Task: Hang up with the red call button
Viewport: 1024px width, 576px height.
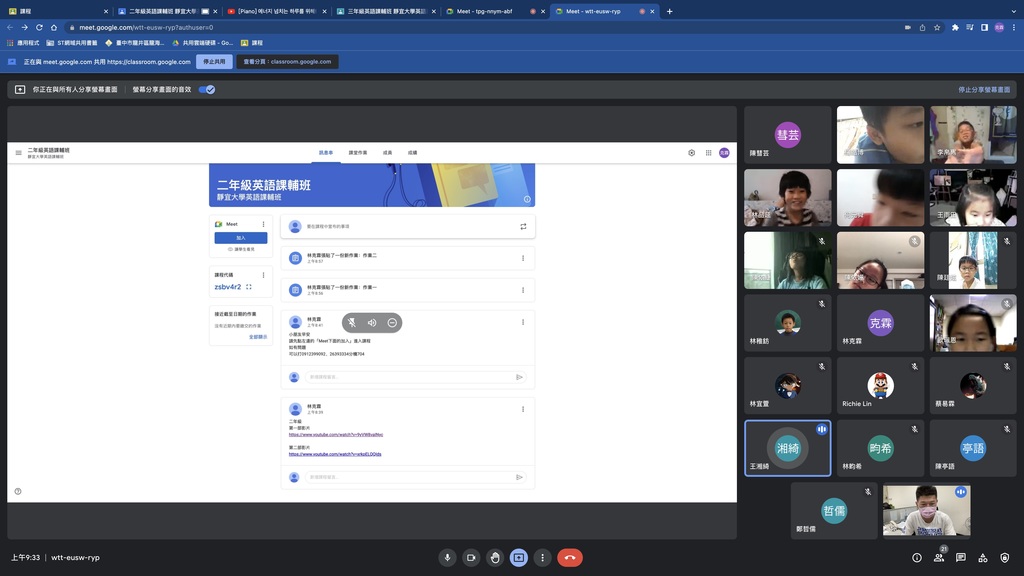Action: point(569,558)
